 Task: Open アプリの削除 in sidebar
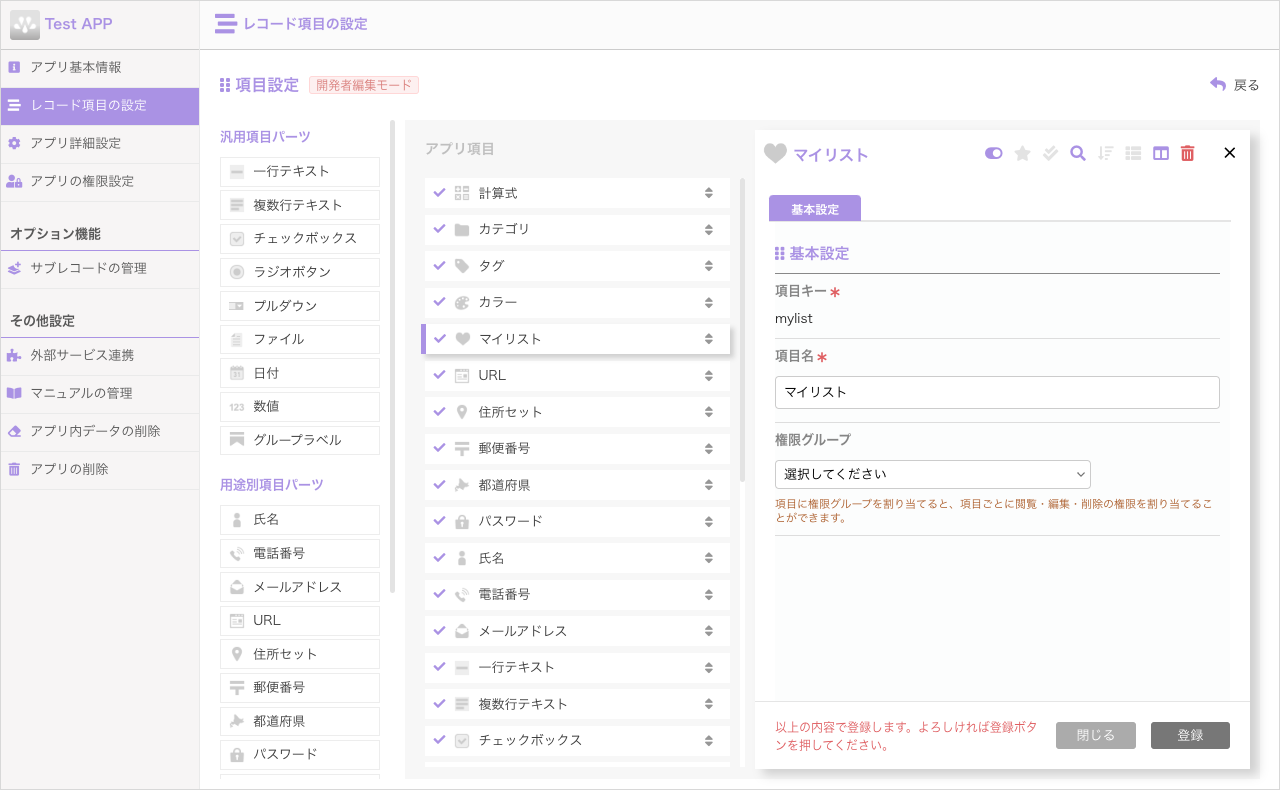pos(100,469)
